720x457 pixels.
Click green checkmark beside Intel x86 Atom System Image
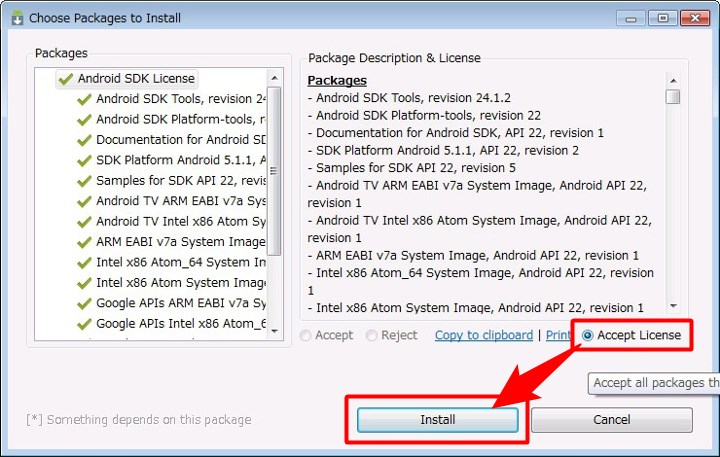(x=84, y=283)
